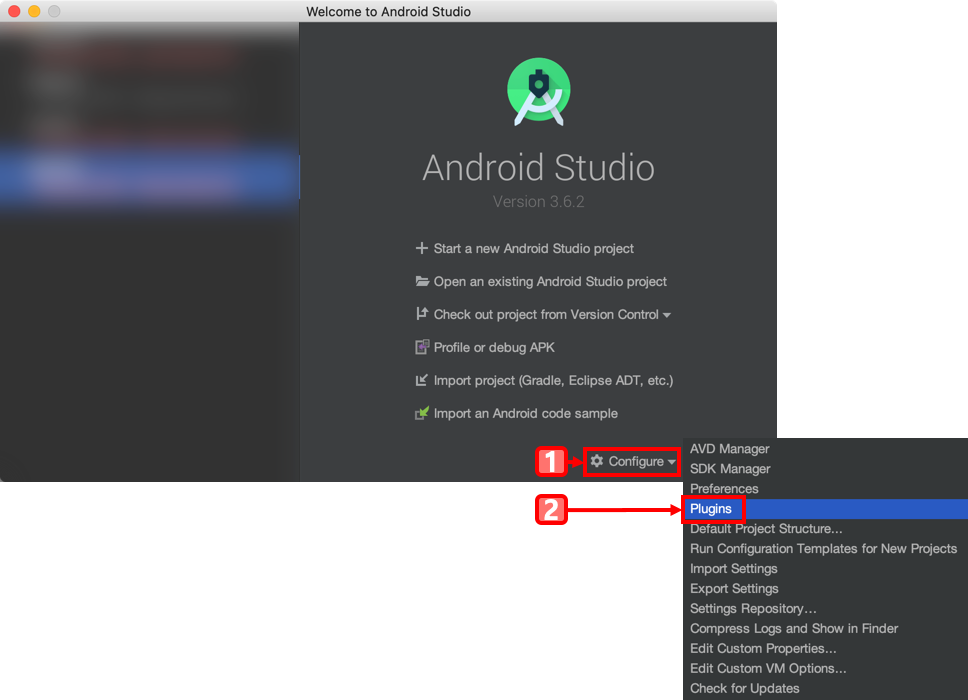Import project (Gradle, Eclipse ADT, etc.)
Viewport: 968px width, 700px height.
click(x=553, y=380)
